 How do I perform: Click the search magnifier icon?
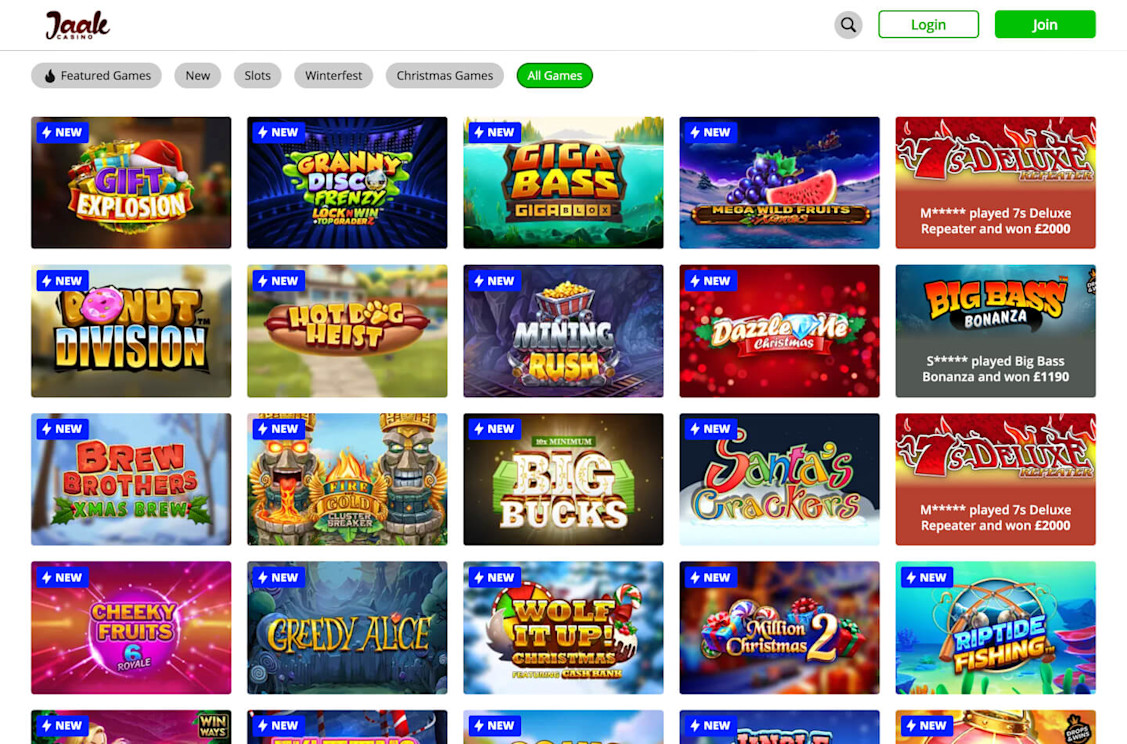click(848, 24)
